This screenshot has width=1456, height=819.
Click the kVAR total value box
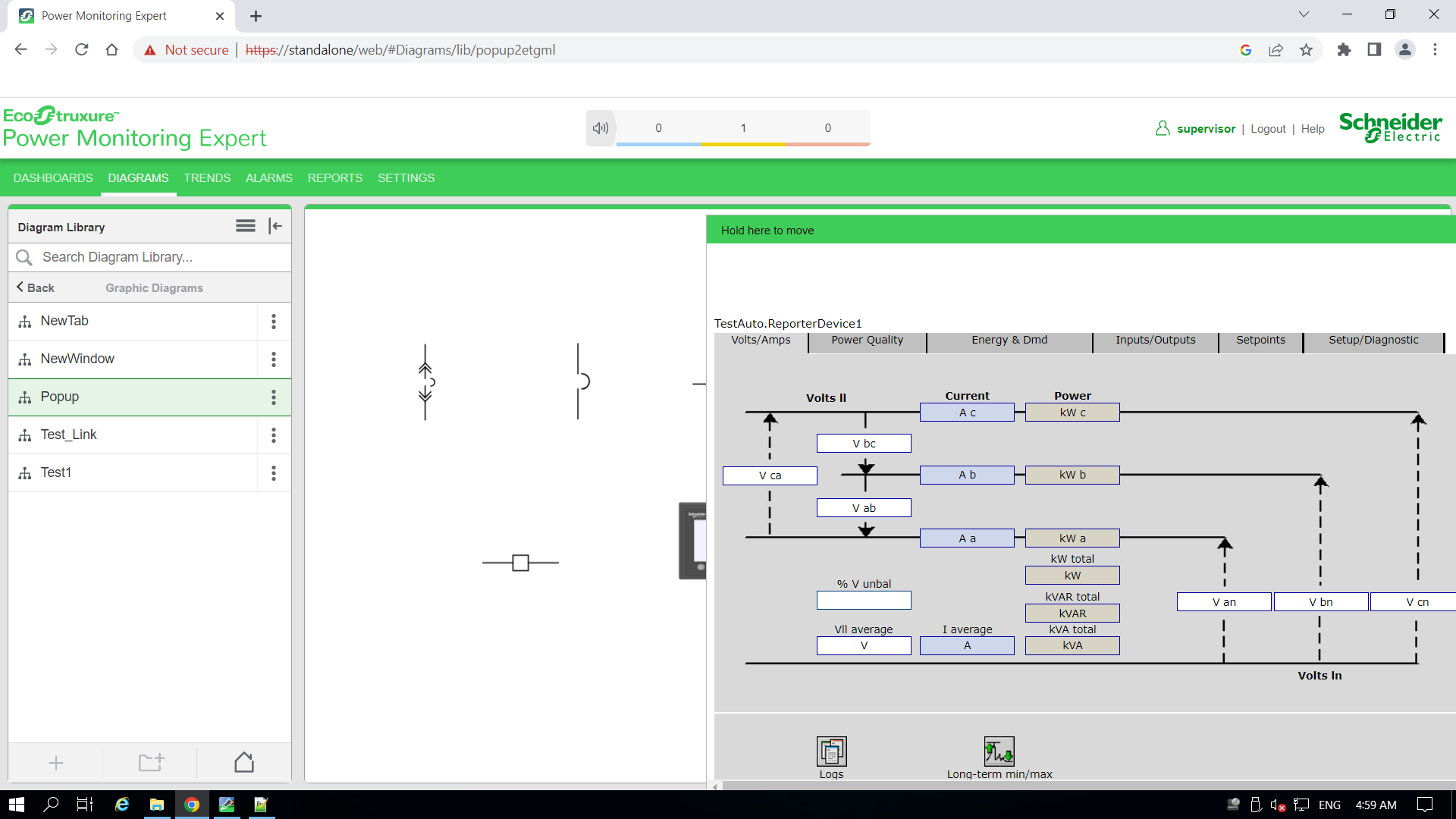click(1072, 613)
